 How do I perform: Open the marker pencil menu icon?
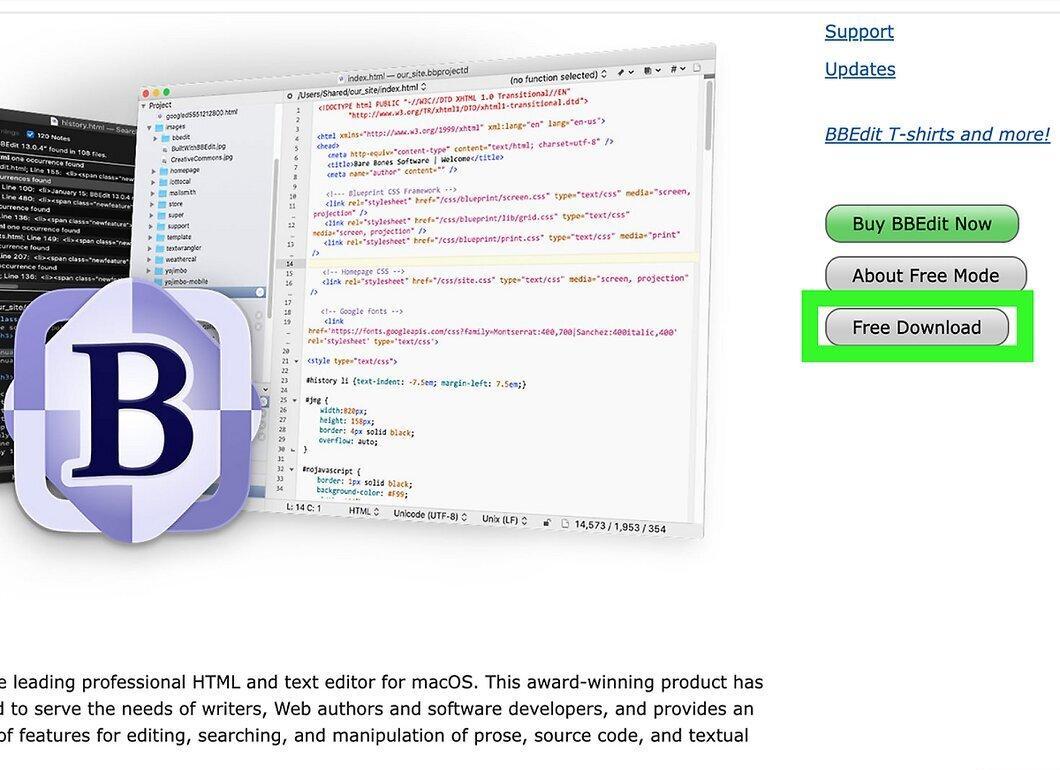tap(620, 72)
